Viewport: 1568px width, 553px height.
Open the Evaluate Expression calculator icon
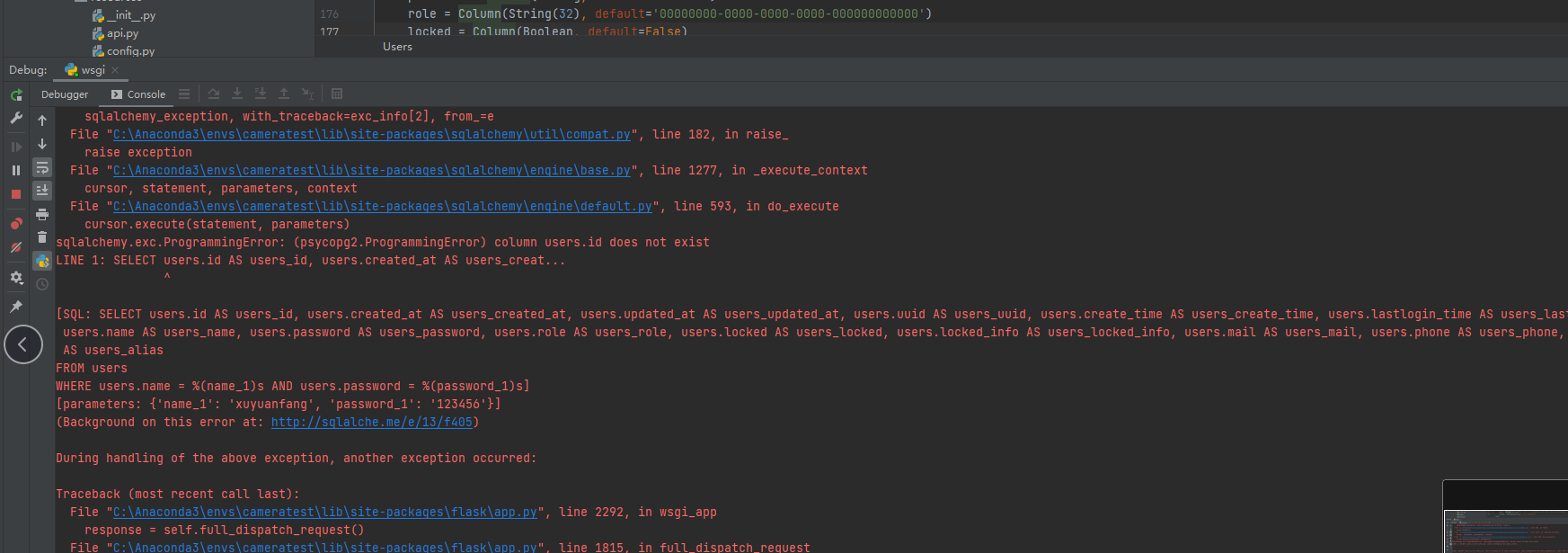337,94
